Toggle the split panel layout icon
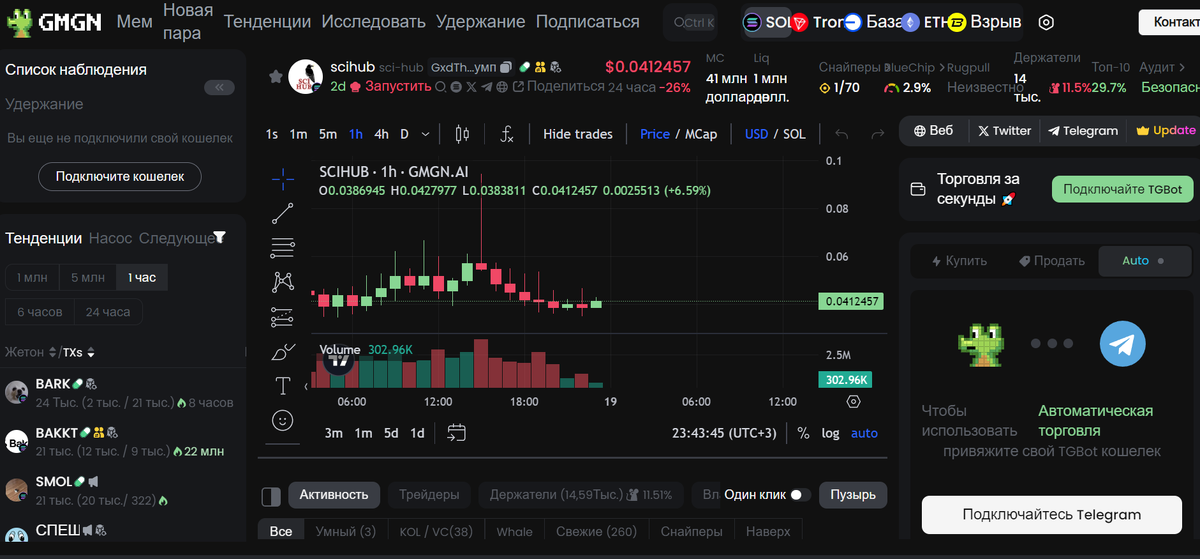The height and width of the screenshot is (559, 1200). tap(271, 496)
